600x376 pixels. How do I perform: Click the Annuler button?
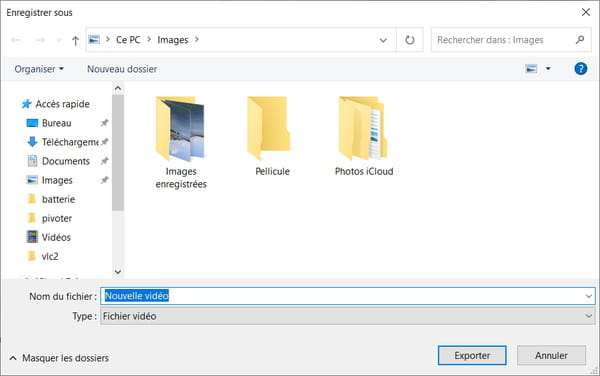coord(551,355)
